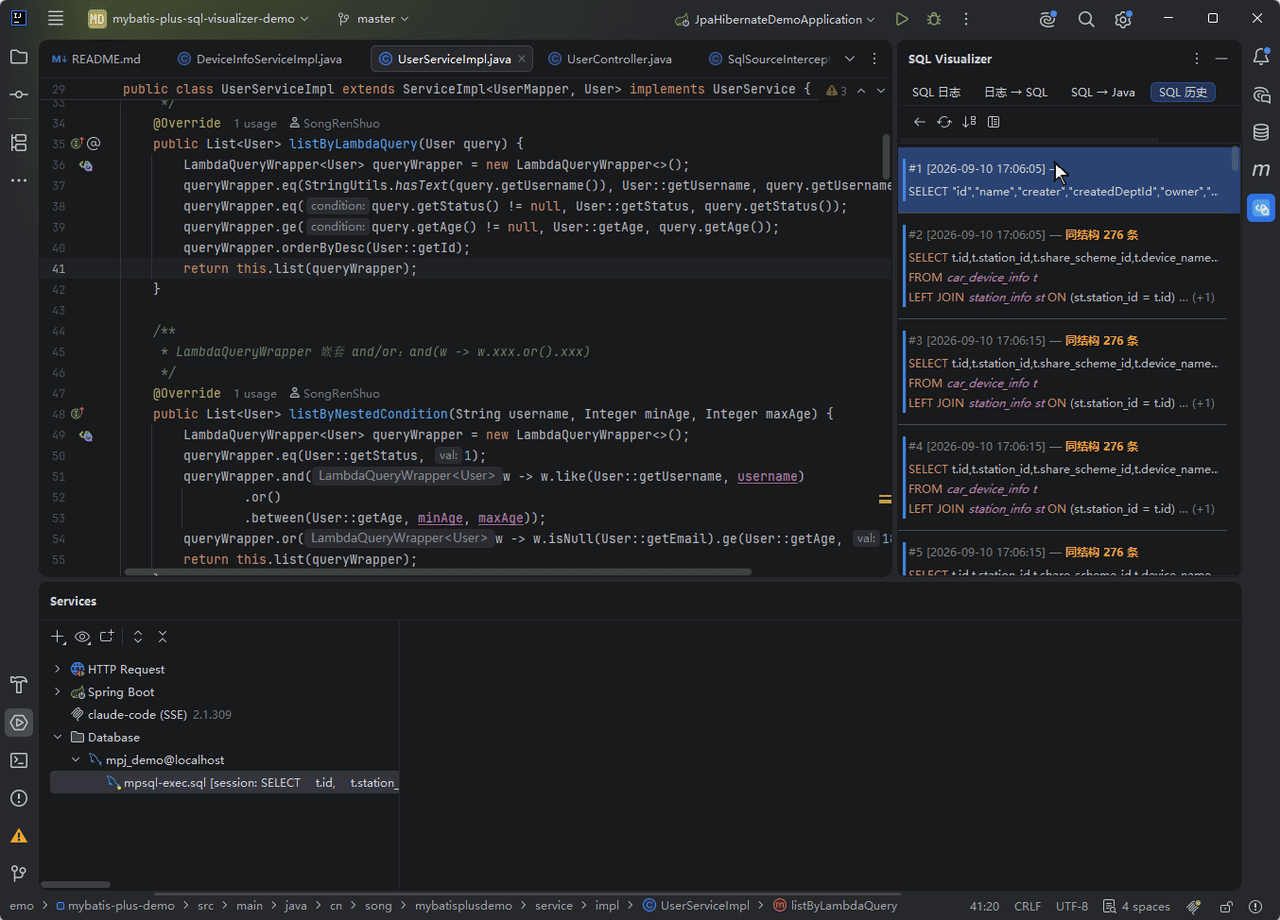Screen dimensions: 1280x920
Task: Refresh the SQL history list
Action: click(x=944, y=122)
